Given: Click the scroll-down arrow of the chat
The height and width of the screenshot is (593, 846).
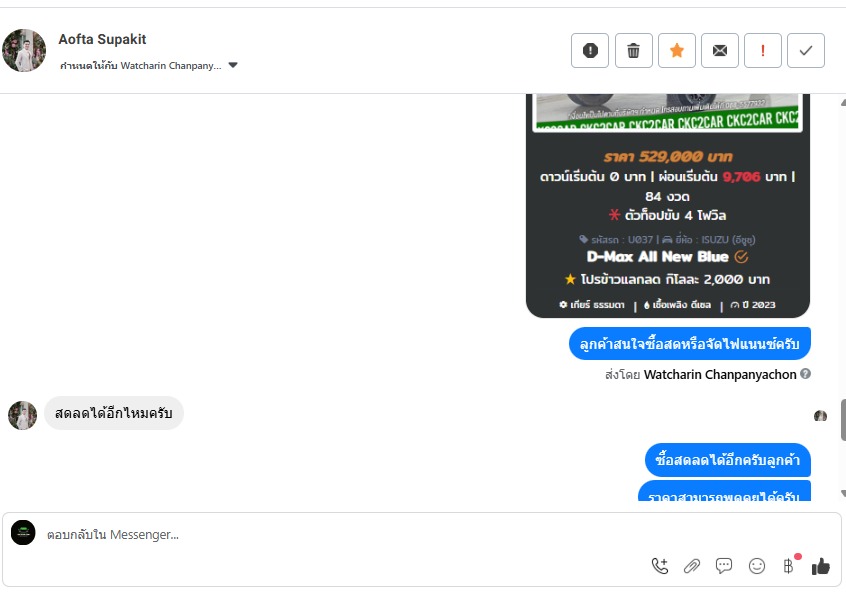Looking at the screenshot, I should point(843,493).
